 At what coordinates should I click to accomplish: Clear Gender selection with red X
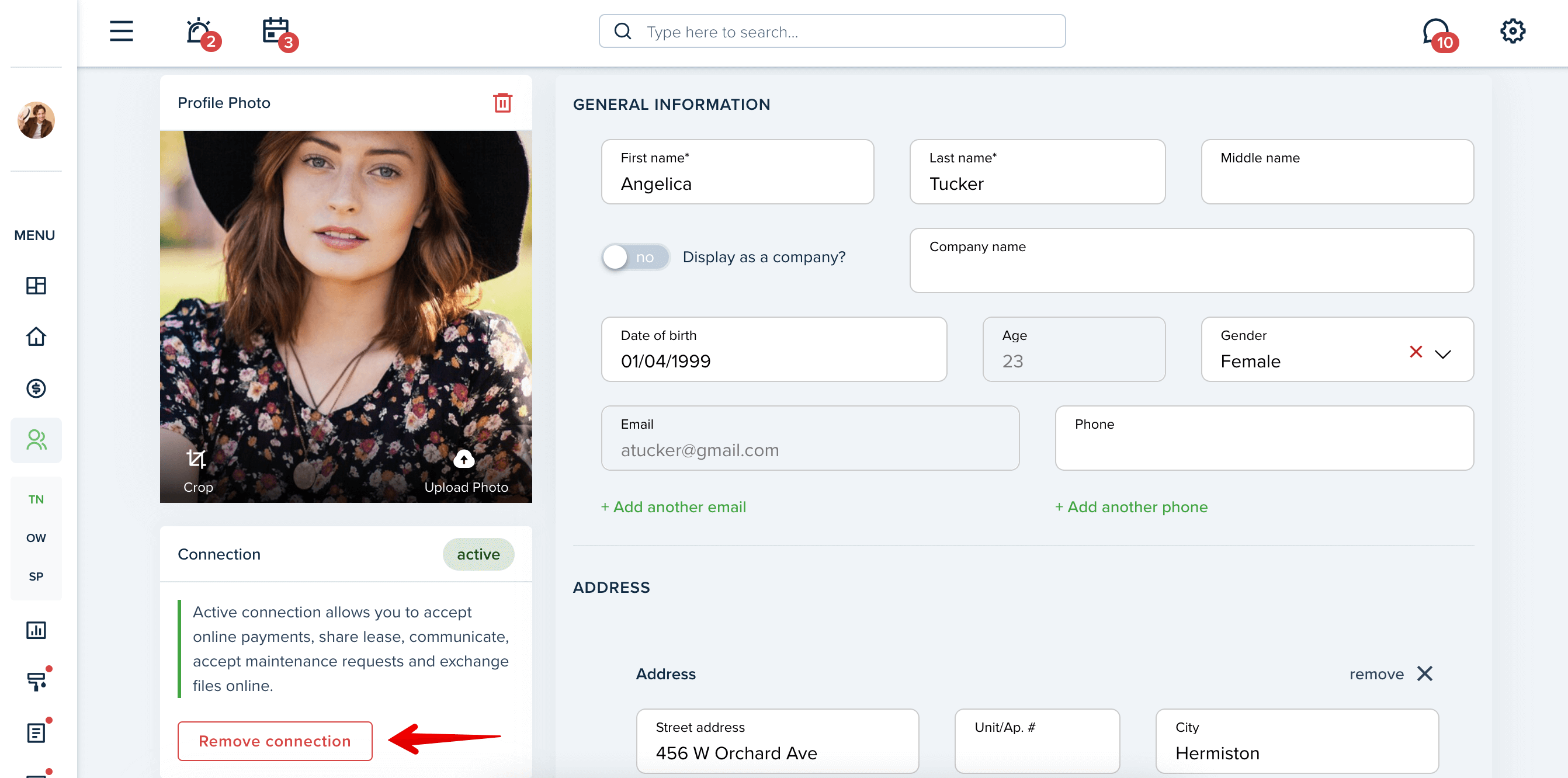point(1416,352)
